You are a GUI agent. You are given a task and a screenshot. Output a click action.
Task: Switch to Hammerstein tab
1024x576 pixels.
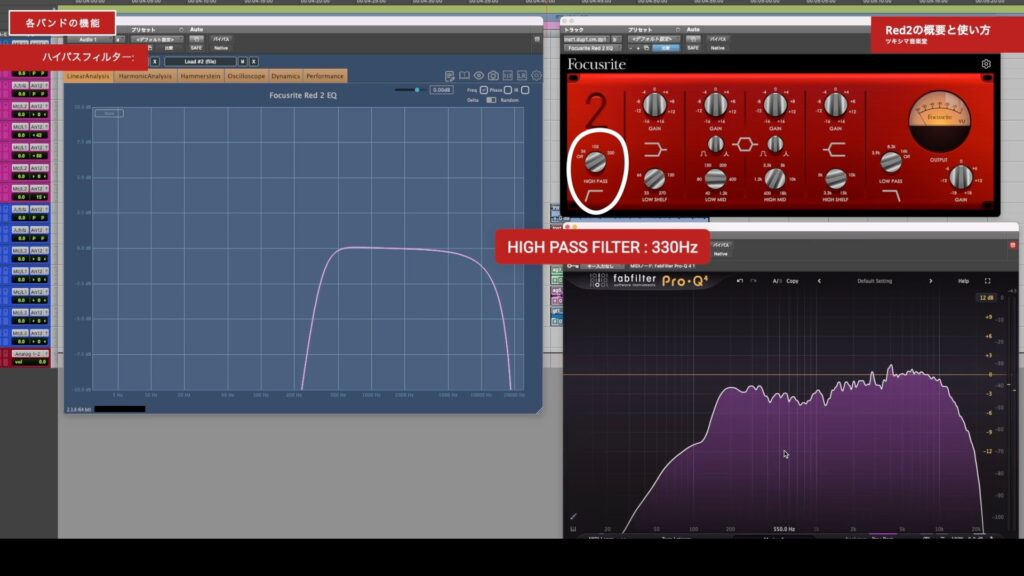(200, 76)
